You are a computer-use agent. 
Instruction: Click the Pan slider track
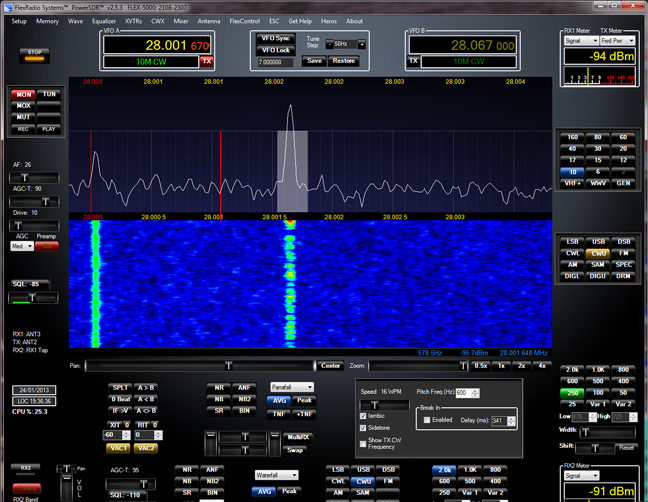point(199,366)
